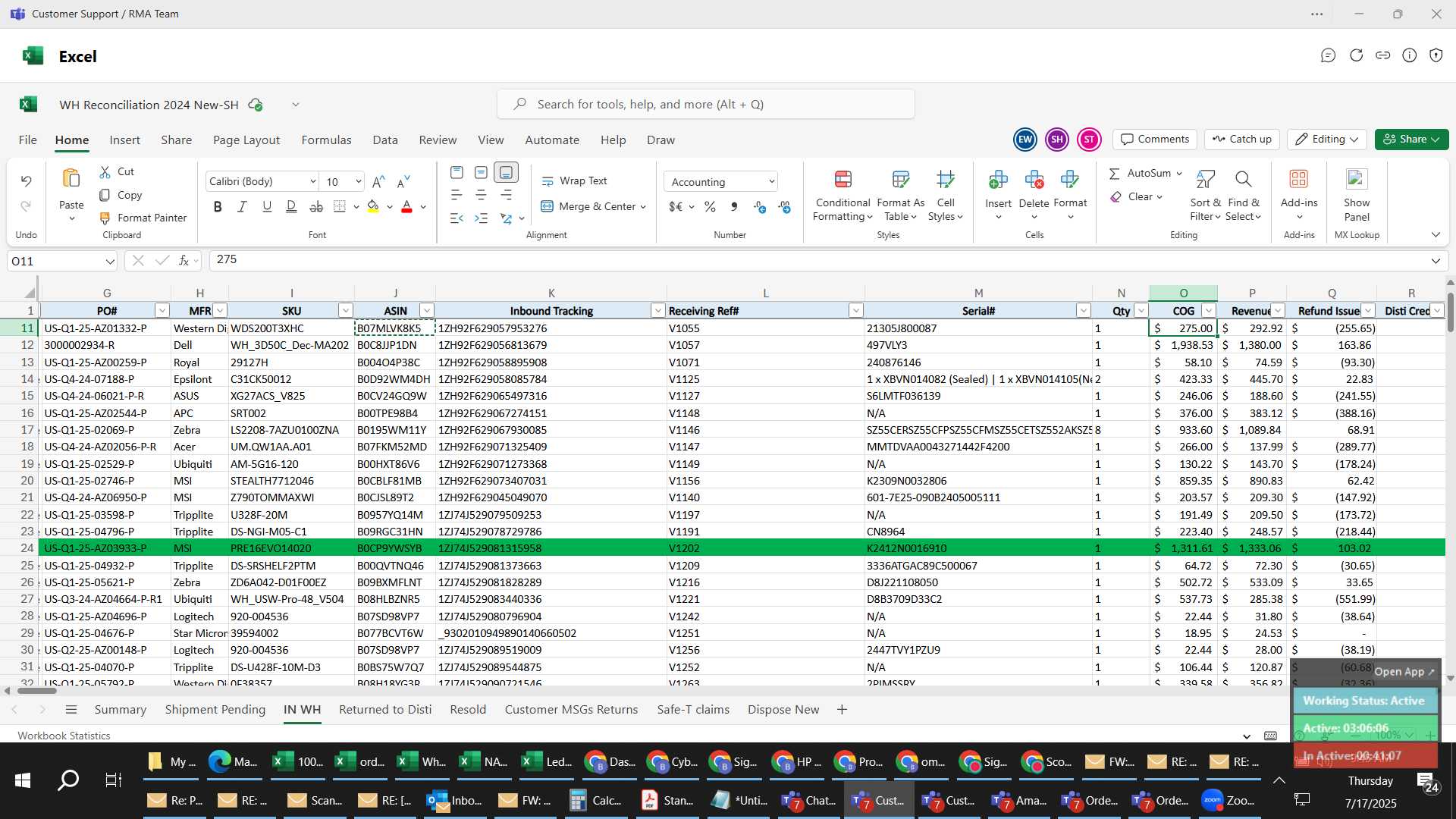Click the Cut scissors icon
1456x819 pixels.
click(105, 172)
